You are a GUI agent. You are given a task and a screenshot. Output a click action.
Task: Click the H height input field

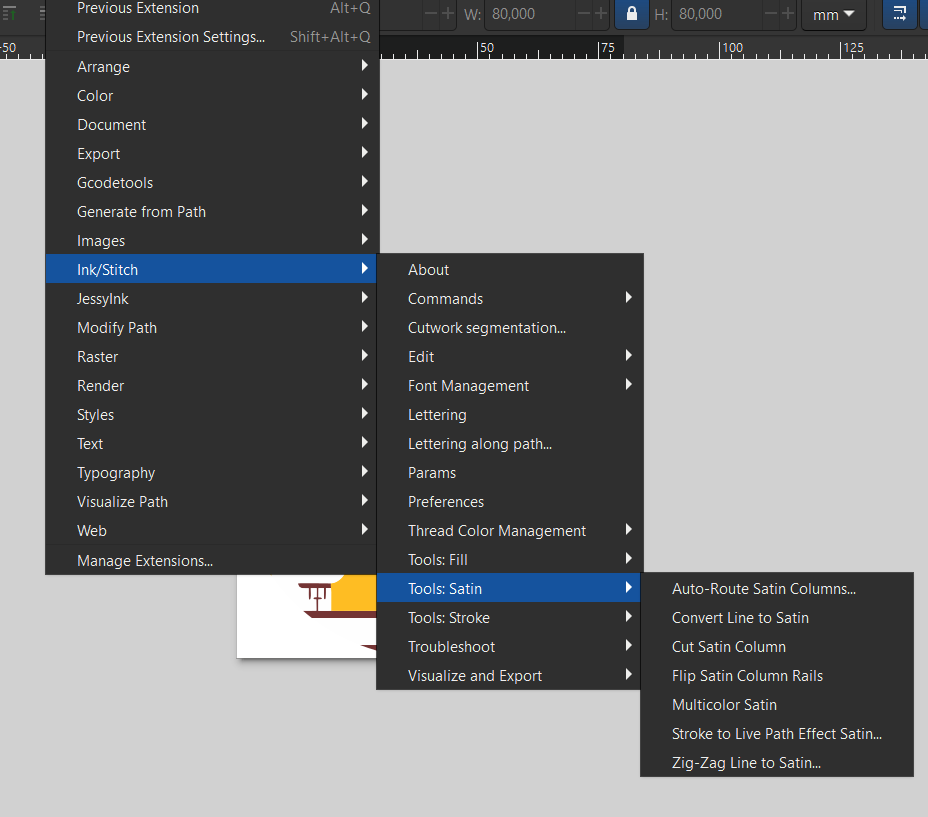pyautogui.click(x=717, y=14)
